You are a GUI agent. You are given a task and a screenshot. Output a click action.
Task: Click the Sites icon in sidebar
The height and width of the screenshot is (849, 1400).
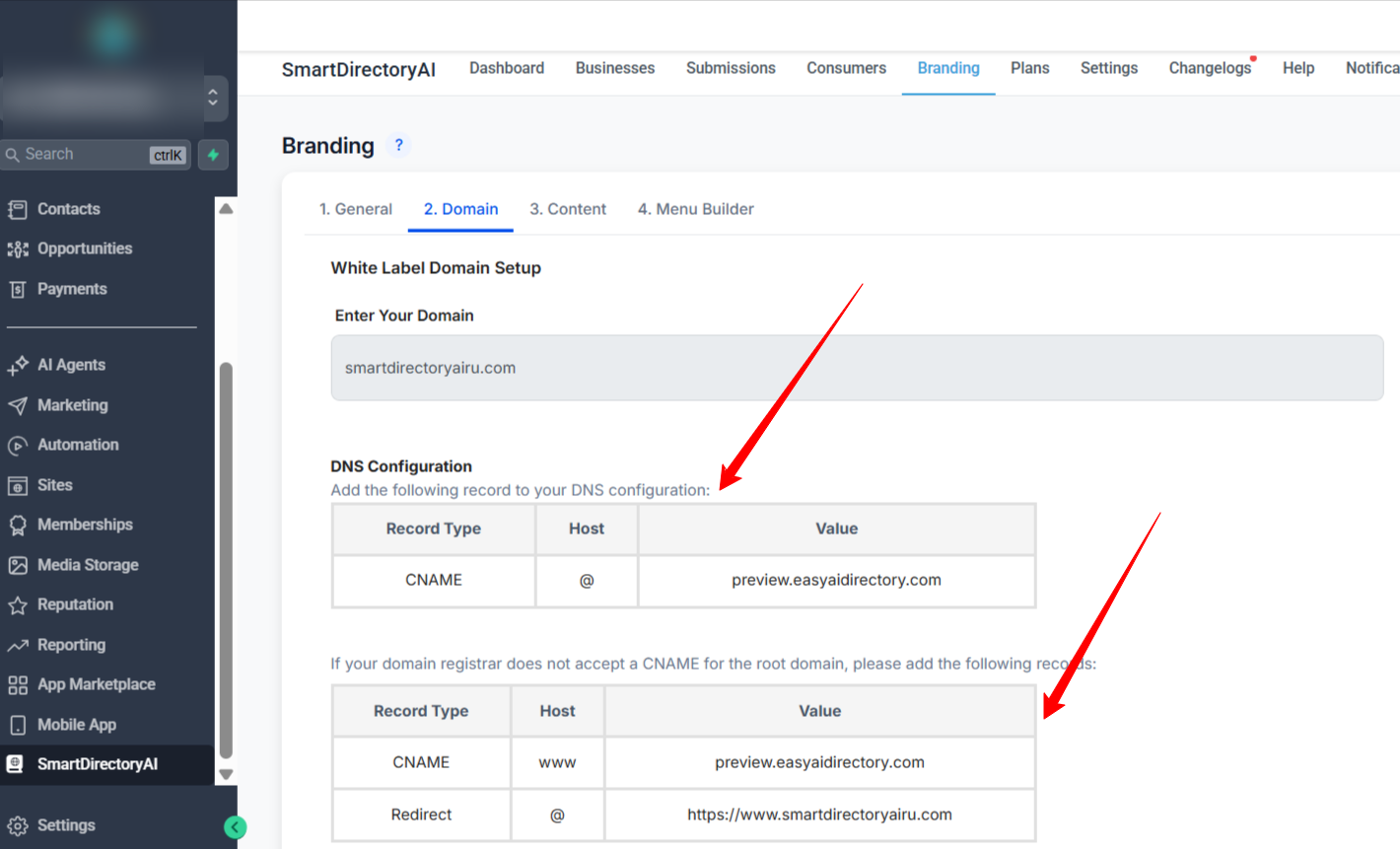[17, 485]
